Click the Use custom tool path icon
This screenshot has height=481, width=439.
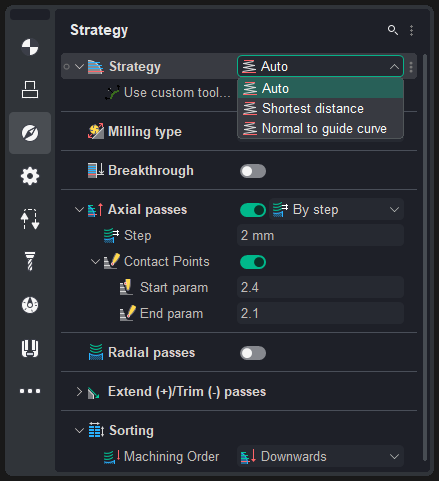112,93
